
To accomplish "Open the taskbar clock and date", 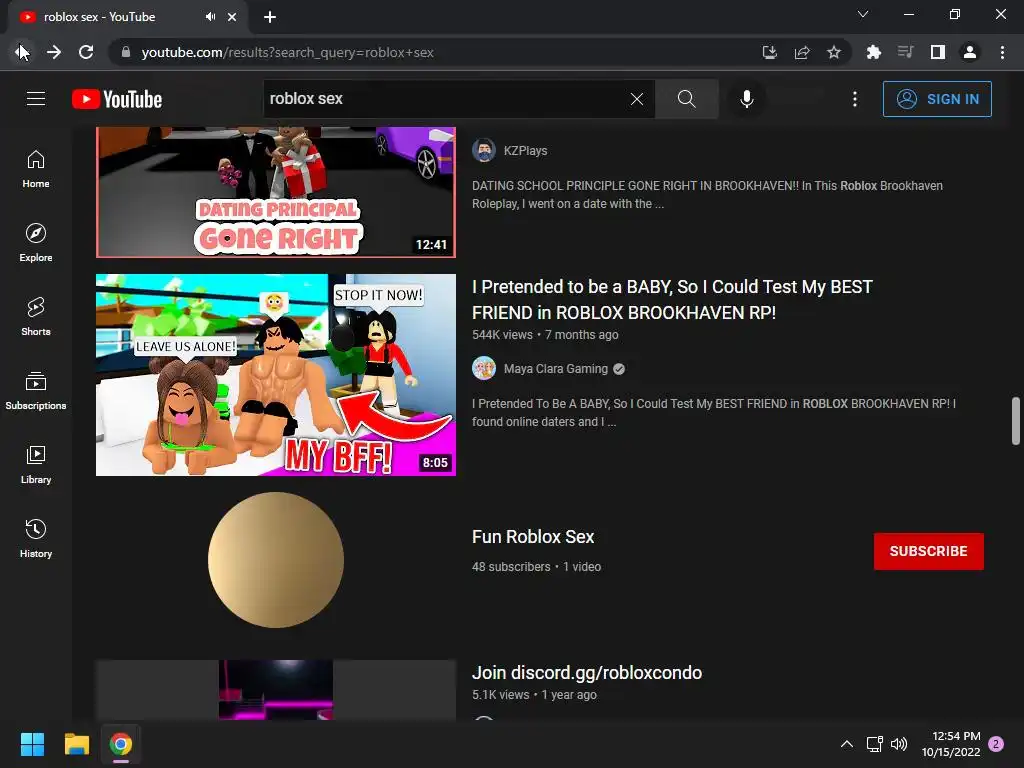I will [x=951, y=744].
